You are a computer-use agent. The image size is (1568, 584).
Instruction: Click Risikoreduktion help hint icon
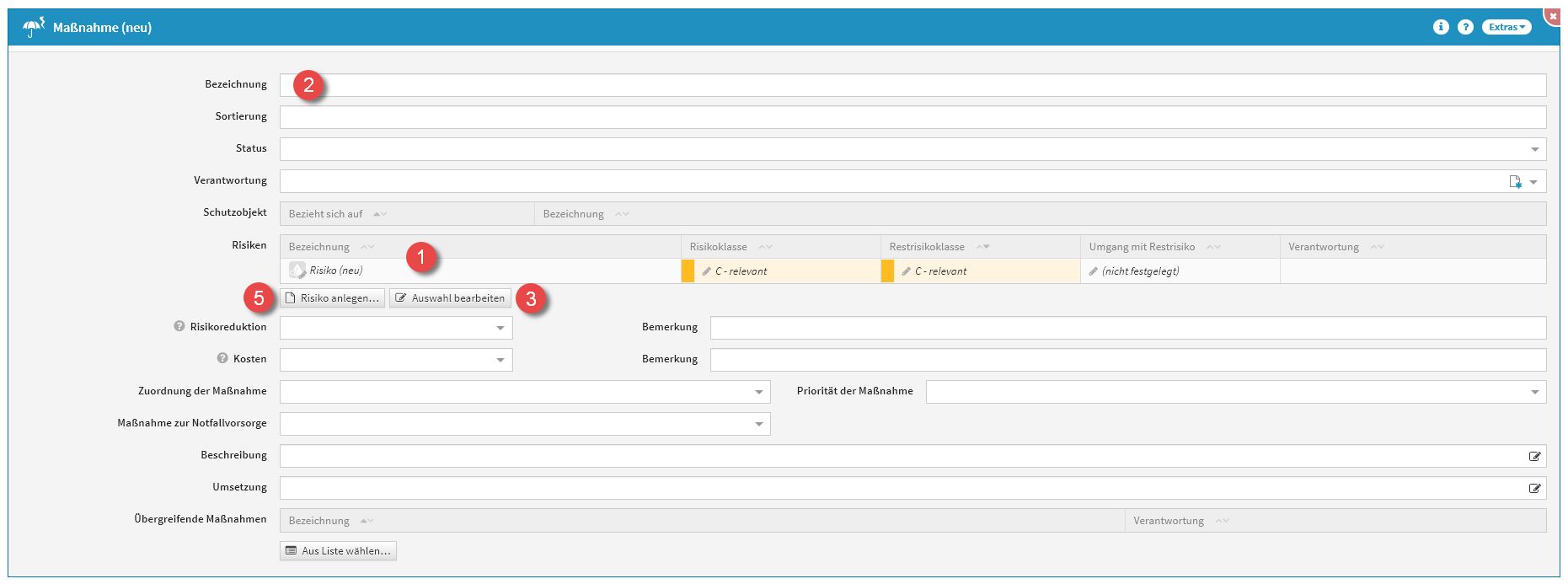pyautogui.click(x=179, y=326)
